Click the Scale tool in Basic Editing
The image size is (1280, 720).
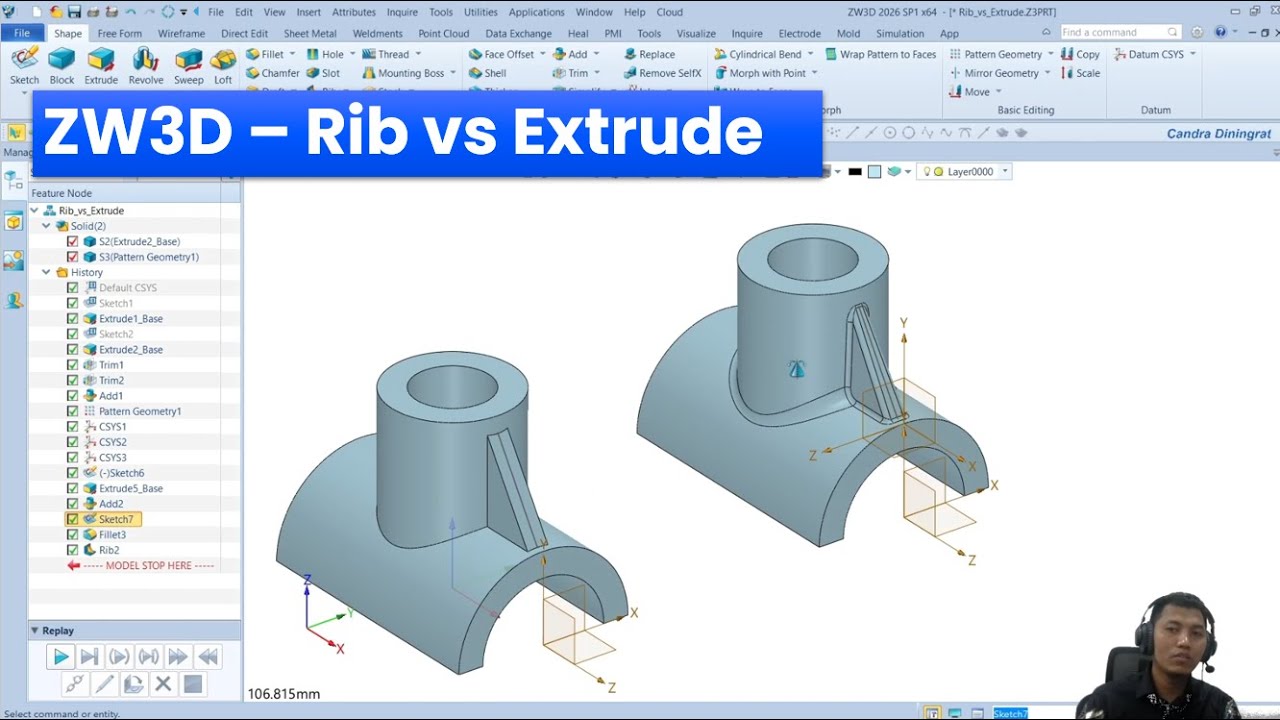click(1080, 73)
